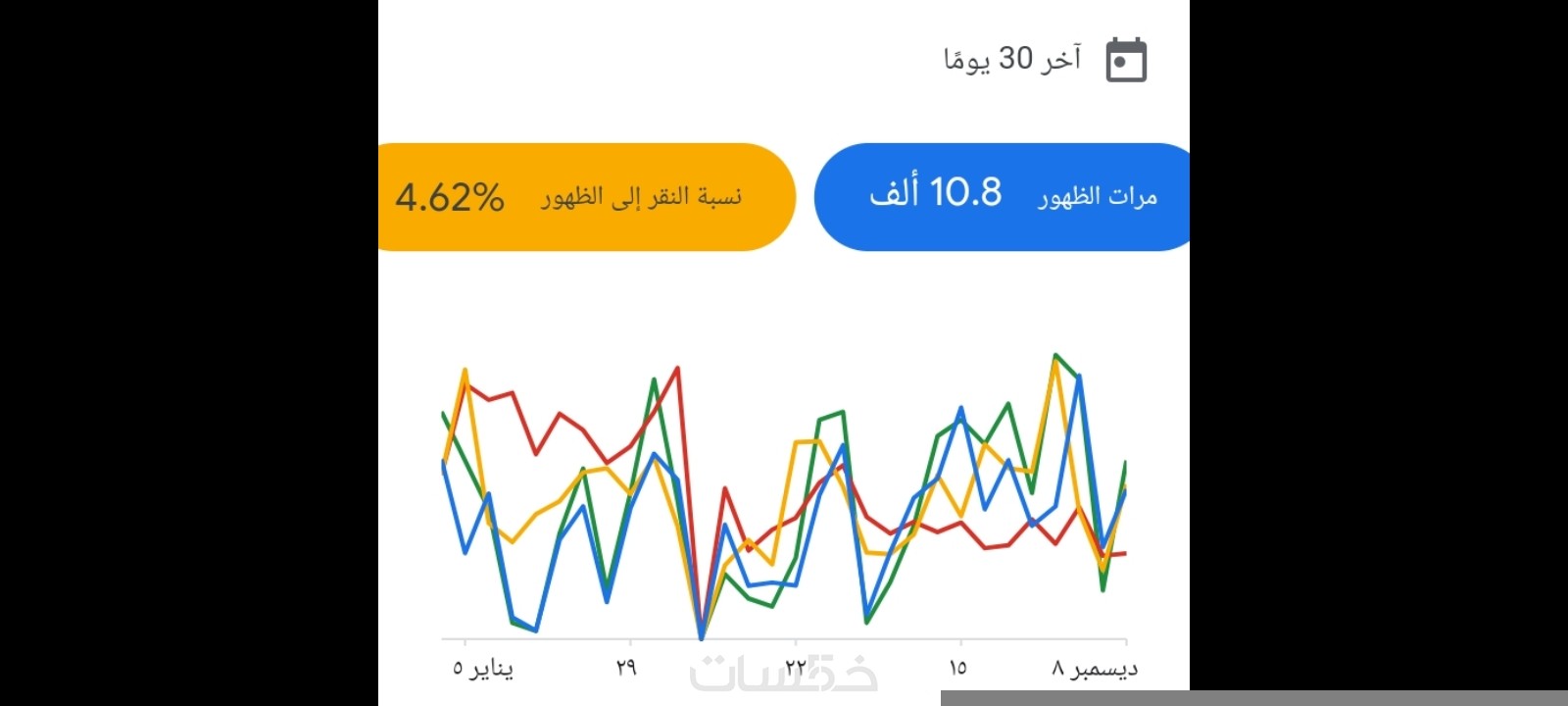Viewport: 1568px width, 706px height.
Task: Click the مرات الظهور label text
Action: pos(1098,197)
